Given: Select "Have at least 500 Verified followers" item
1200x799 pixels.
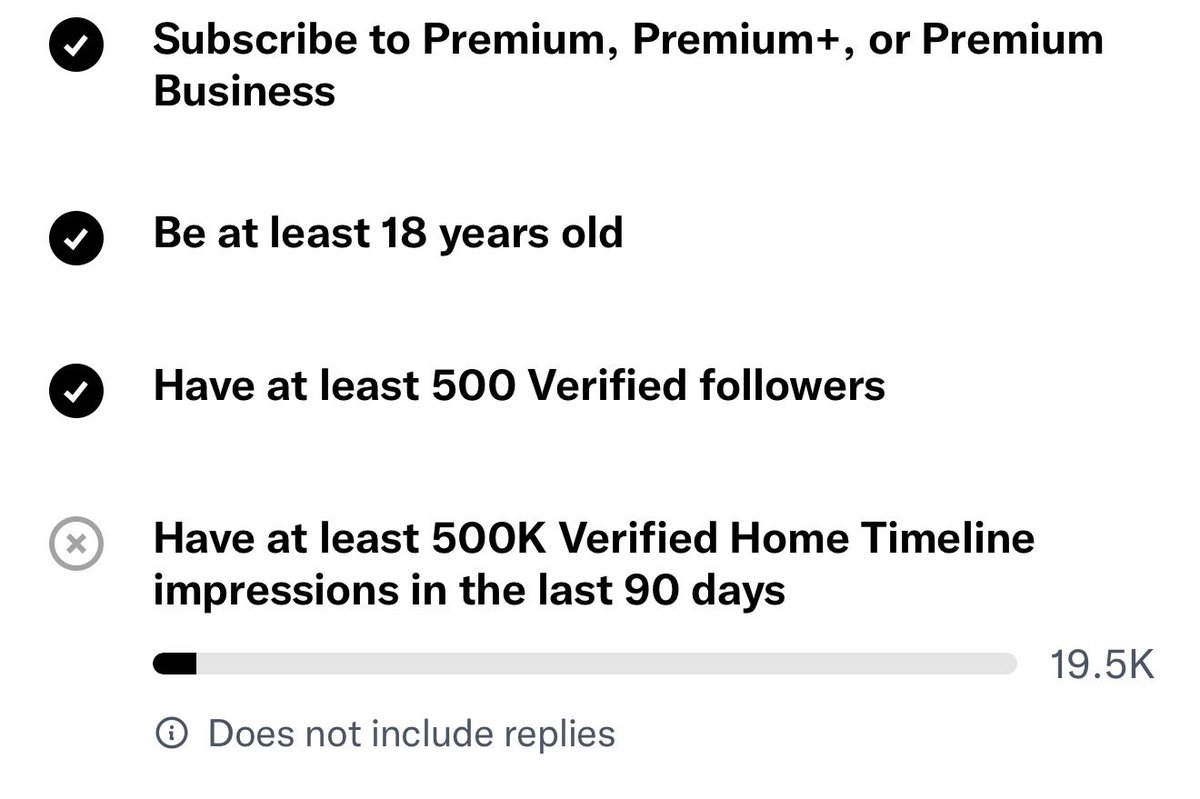Looking at the screenshot, I should coord(519,386).
